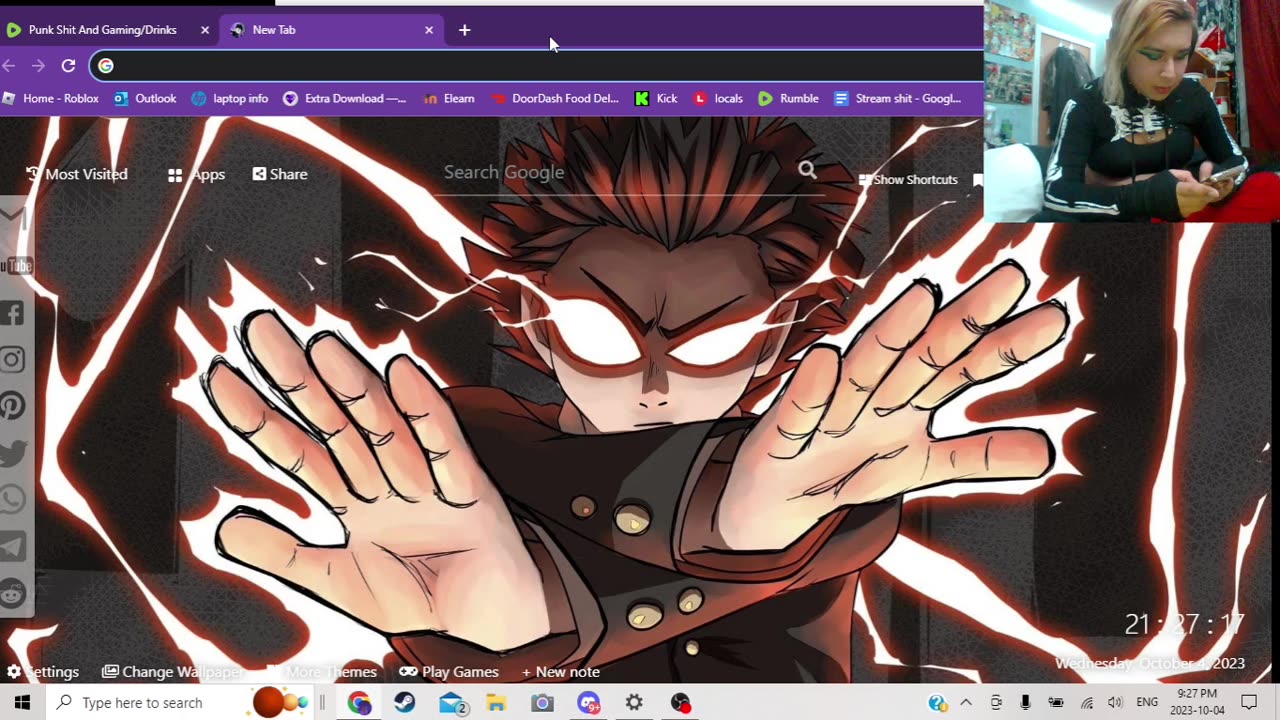This screenshot has width=1280, height=720.
Task: Show hidden system tray icons
Action: [966, 703]
